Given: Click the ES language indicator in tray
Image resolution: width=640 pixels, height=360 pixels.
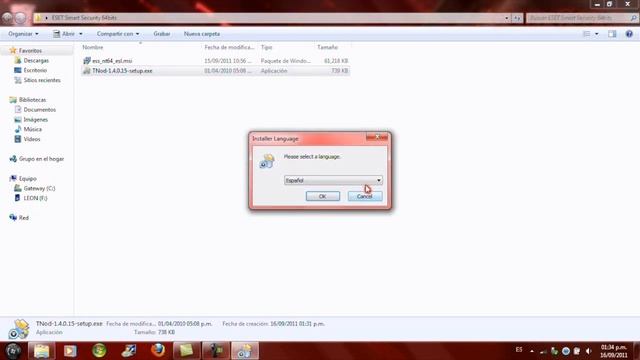Looking at the screenshot, I should pos(519,350).
